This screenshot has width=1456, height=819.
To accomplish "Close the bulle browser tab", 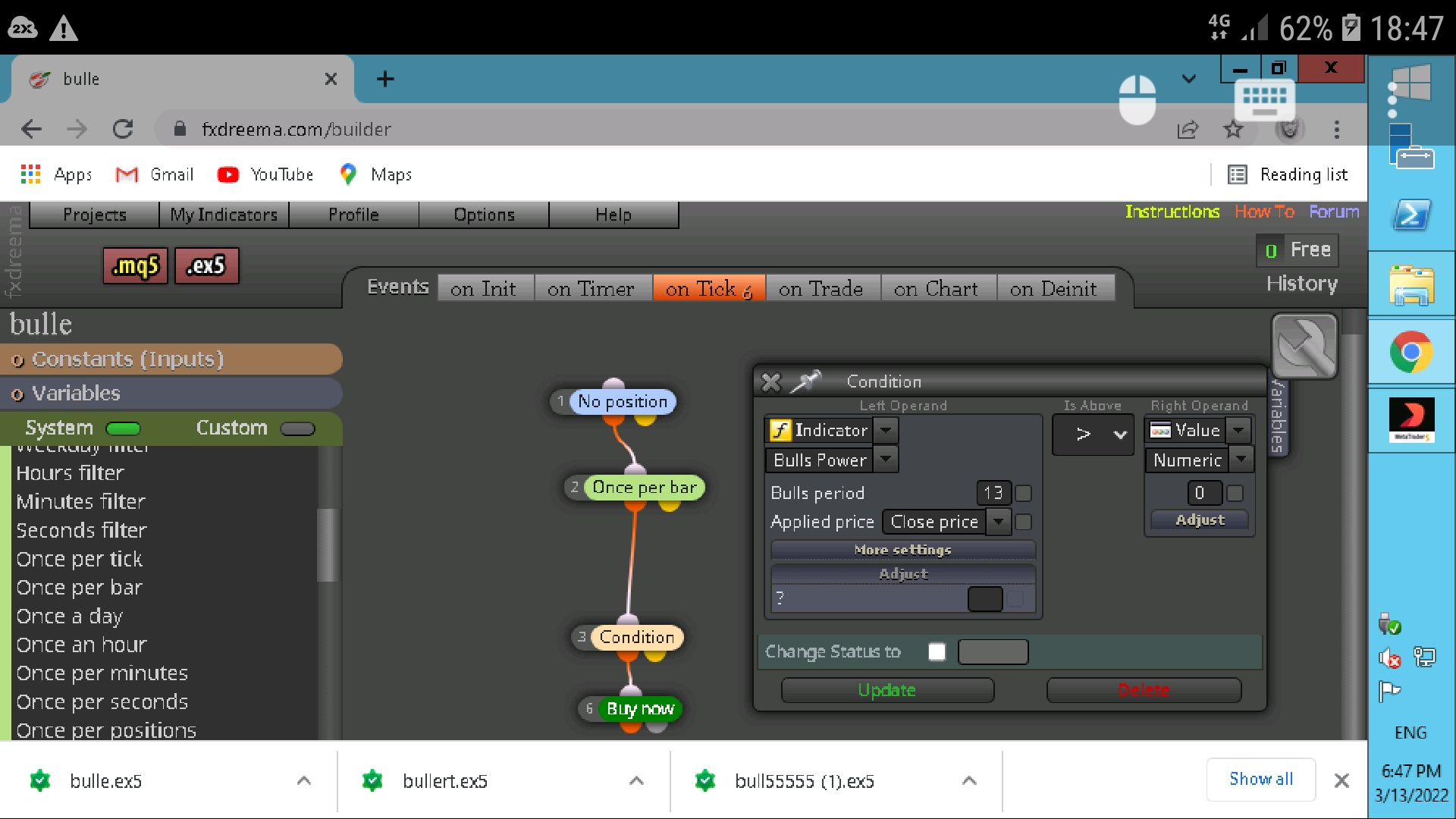I will [331, 79].
